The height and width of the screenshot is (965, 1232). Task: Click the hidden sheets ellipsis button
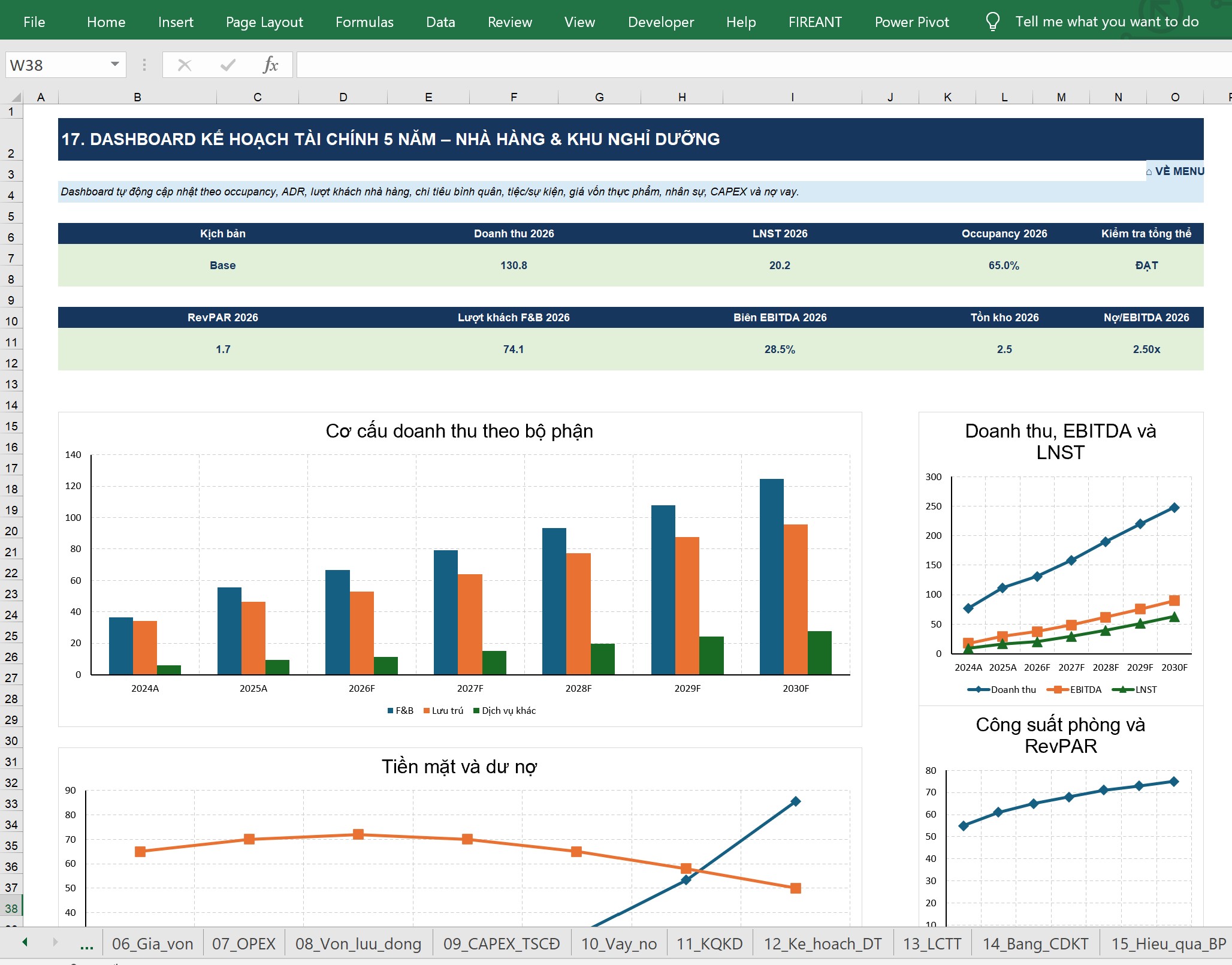click(86, 945)
